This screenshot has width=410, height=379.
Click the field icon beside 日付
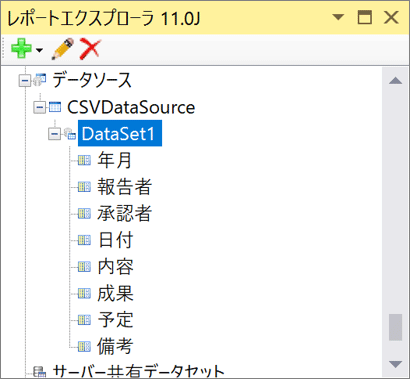(x=84, y=240)
